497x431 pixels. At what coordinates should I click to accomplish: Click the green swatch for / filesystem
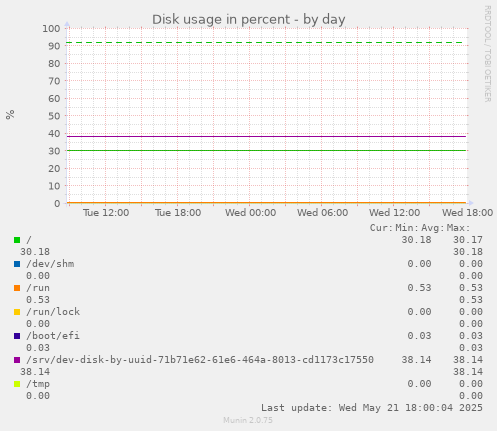[17, 240]
